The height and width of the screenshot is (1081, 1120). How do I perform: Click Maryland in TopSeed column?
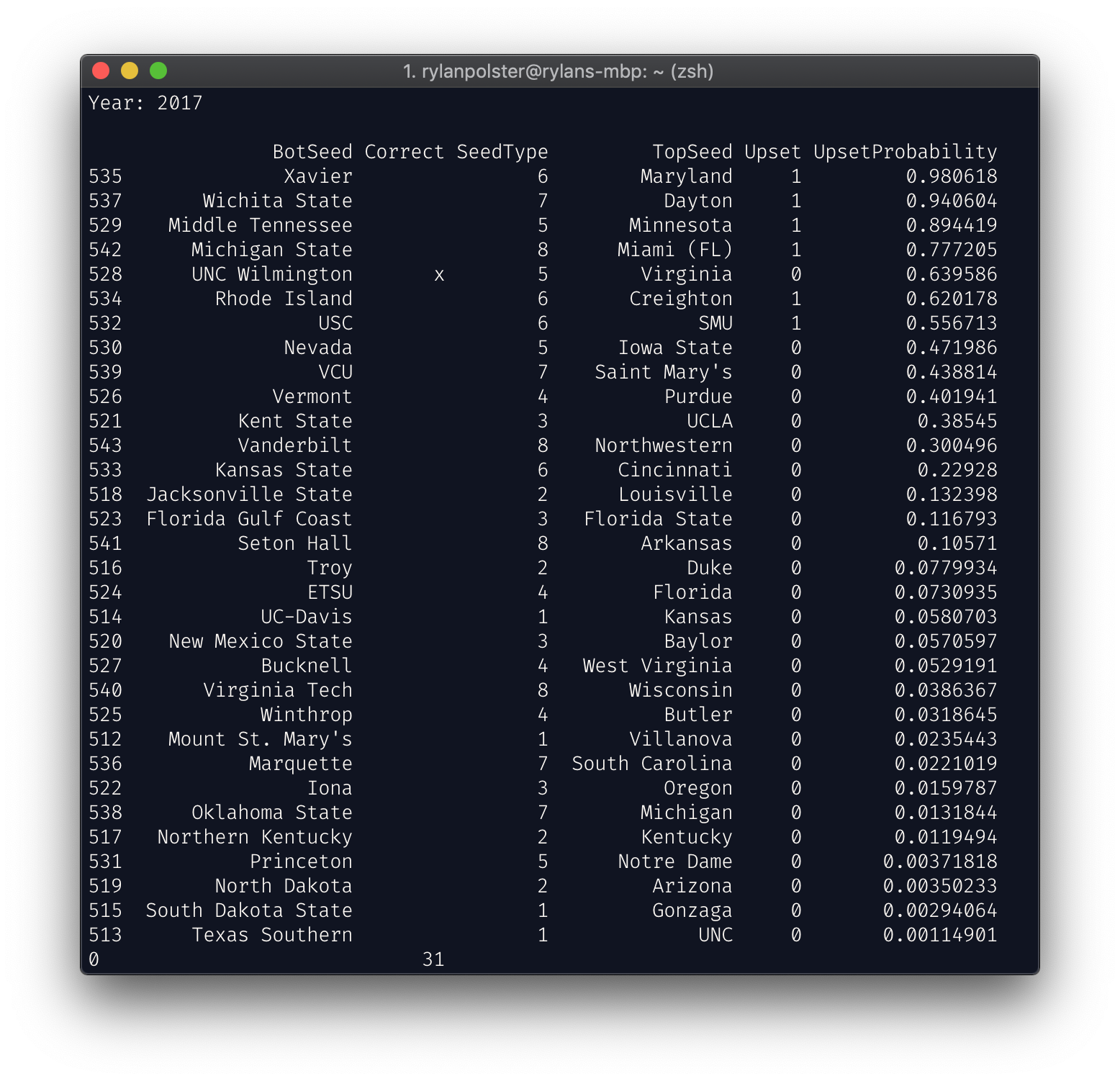[x=687, y=176]
